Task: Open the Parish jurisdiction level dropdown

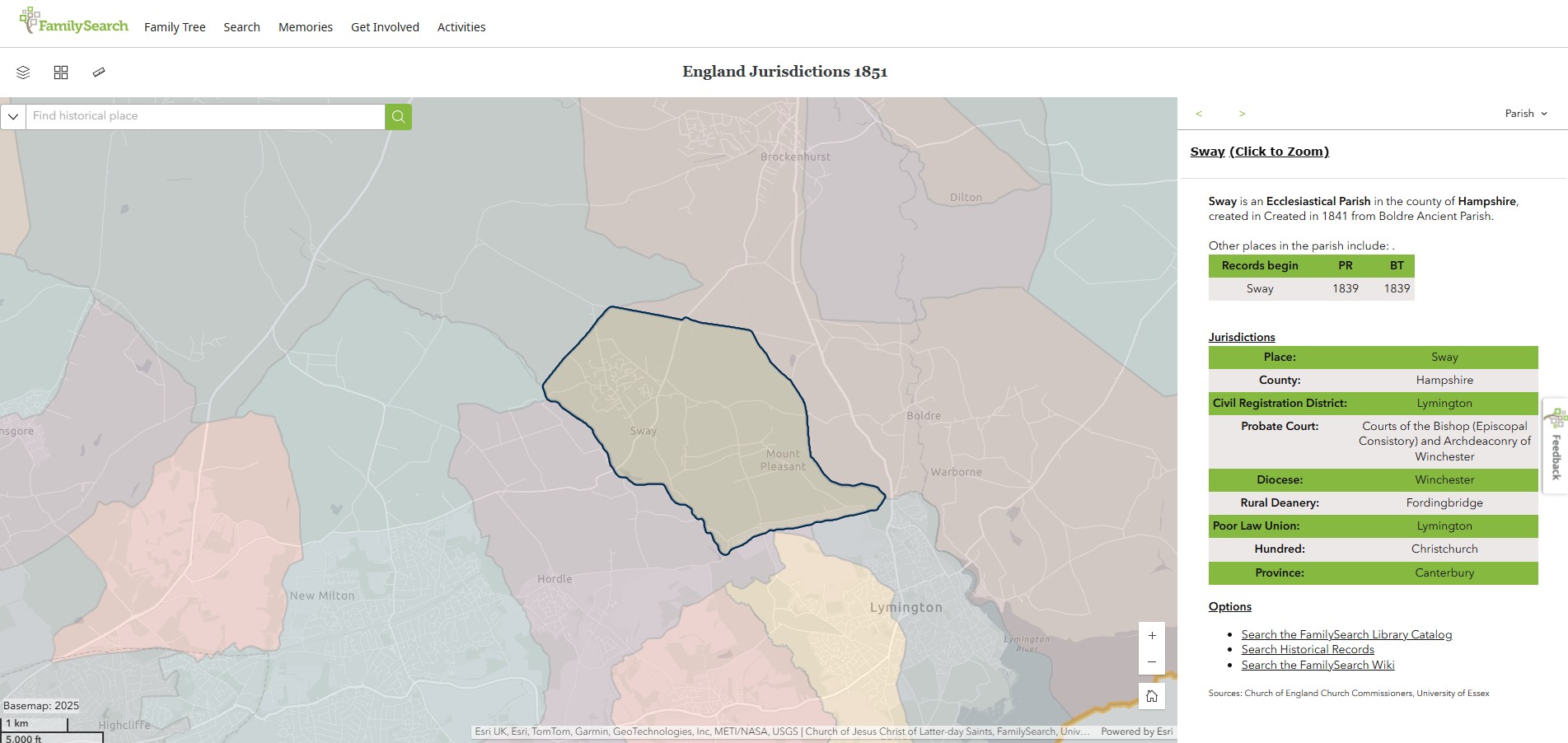Action: 1525,114
